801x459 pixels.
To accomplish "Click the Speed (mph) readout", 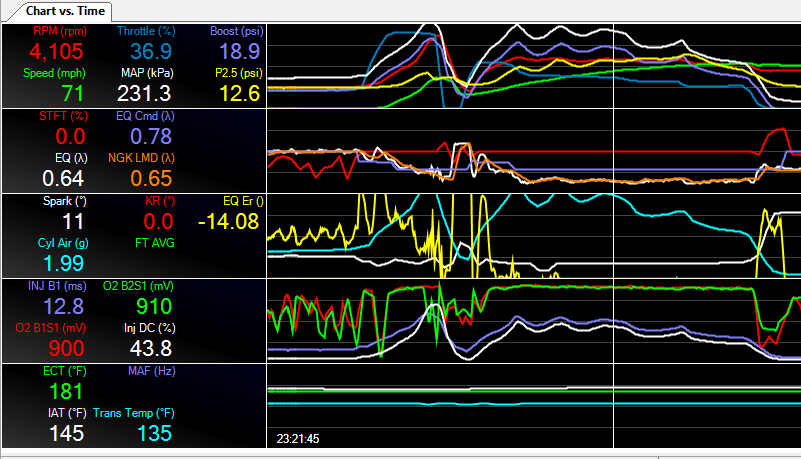I will 44,93.
